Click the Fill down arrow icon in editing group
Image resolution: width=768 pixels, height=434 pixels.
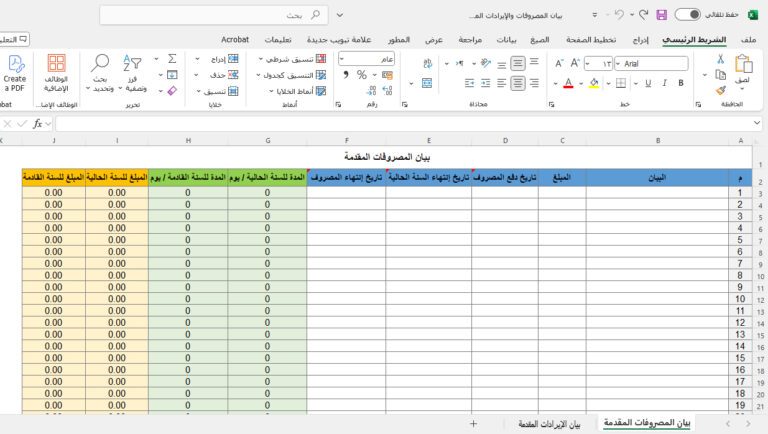[172, 75]
